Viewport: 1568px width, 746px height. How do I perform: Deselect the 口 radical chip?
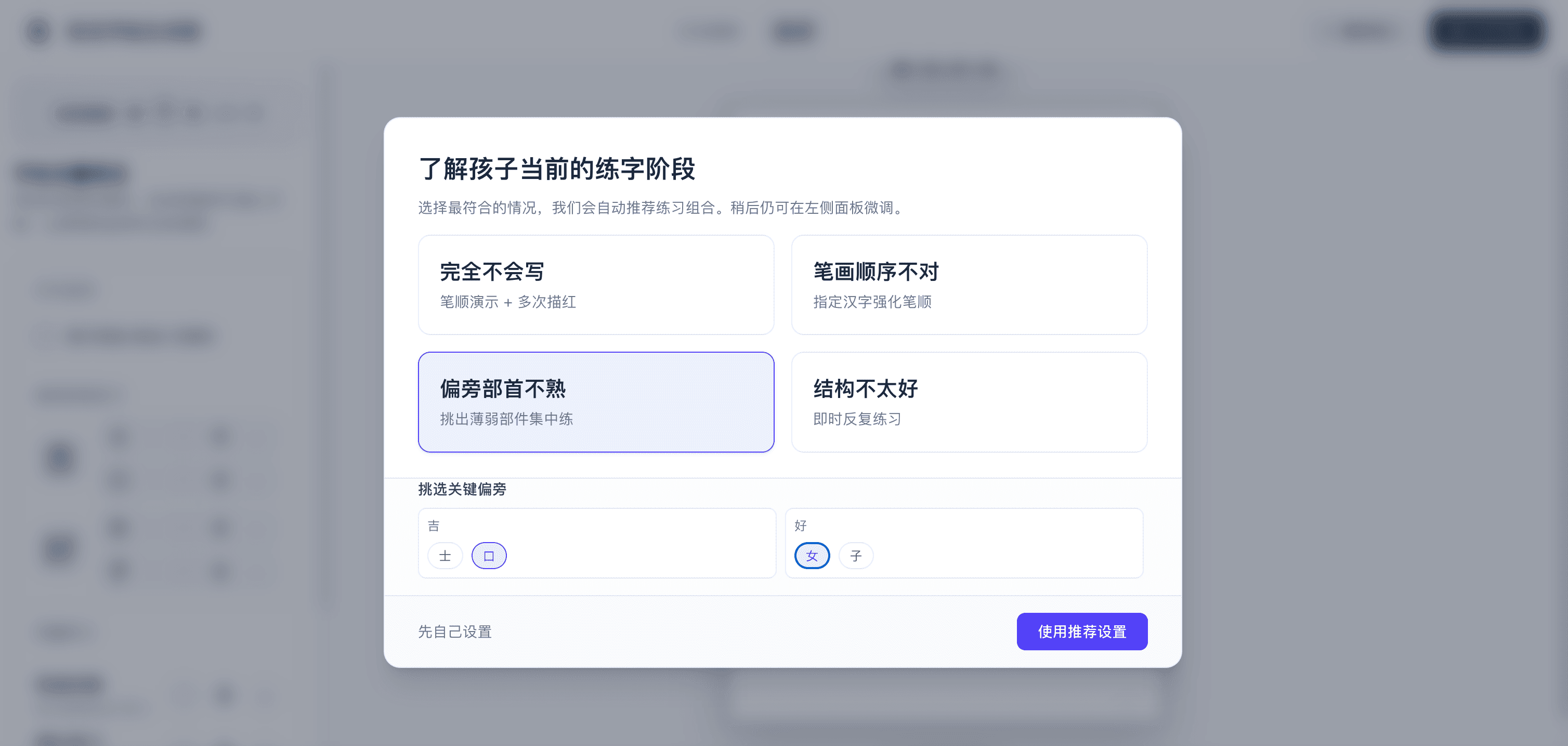(x=489, y=556)
